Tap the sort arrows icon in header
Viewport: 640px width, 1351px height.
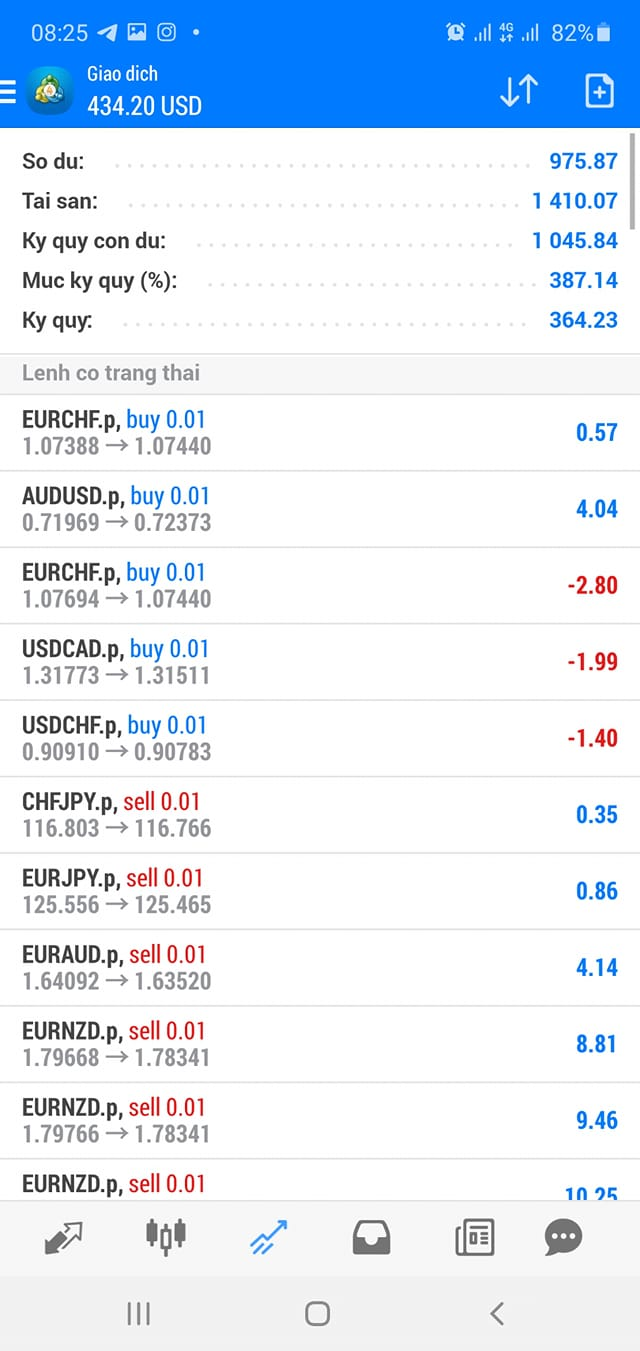click(x=518, y=91)
